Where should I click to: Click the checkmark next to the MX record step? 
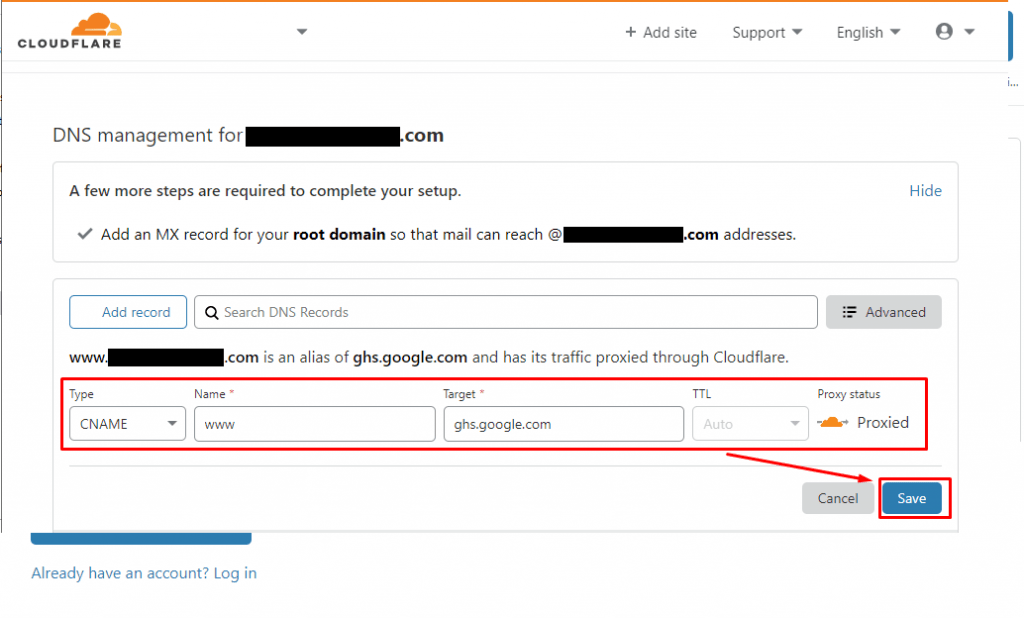[84, 234]
